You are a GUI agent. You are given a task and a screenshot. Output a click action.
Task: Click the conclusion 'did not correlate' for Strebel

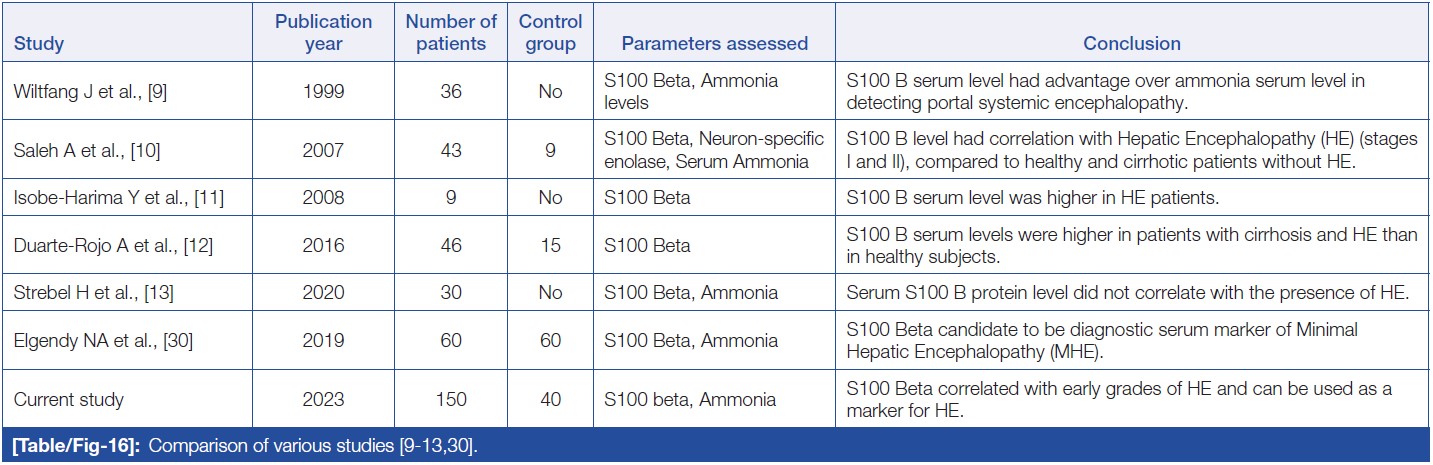[1125, 293]
